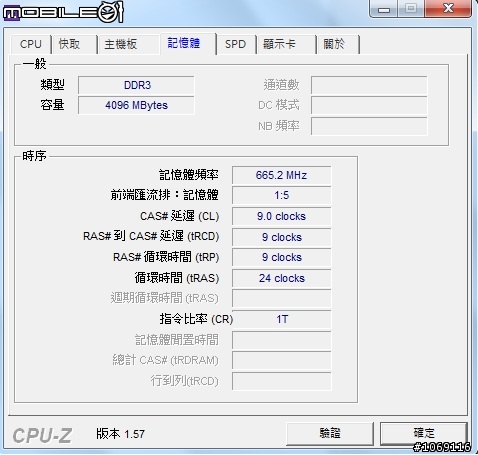The height and width of the screenshot is (455, 478).
Task: Click the CPU-Z logo text
Action: point(42,435)
